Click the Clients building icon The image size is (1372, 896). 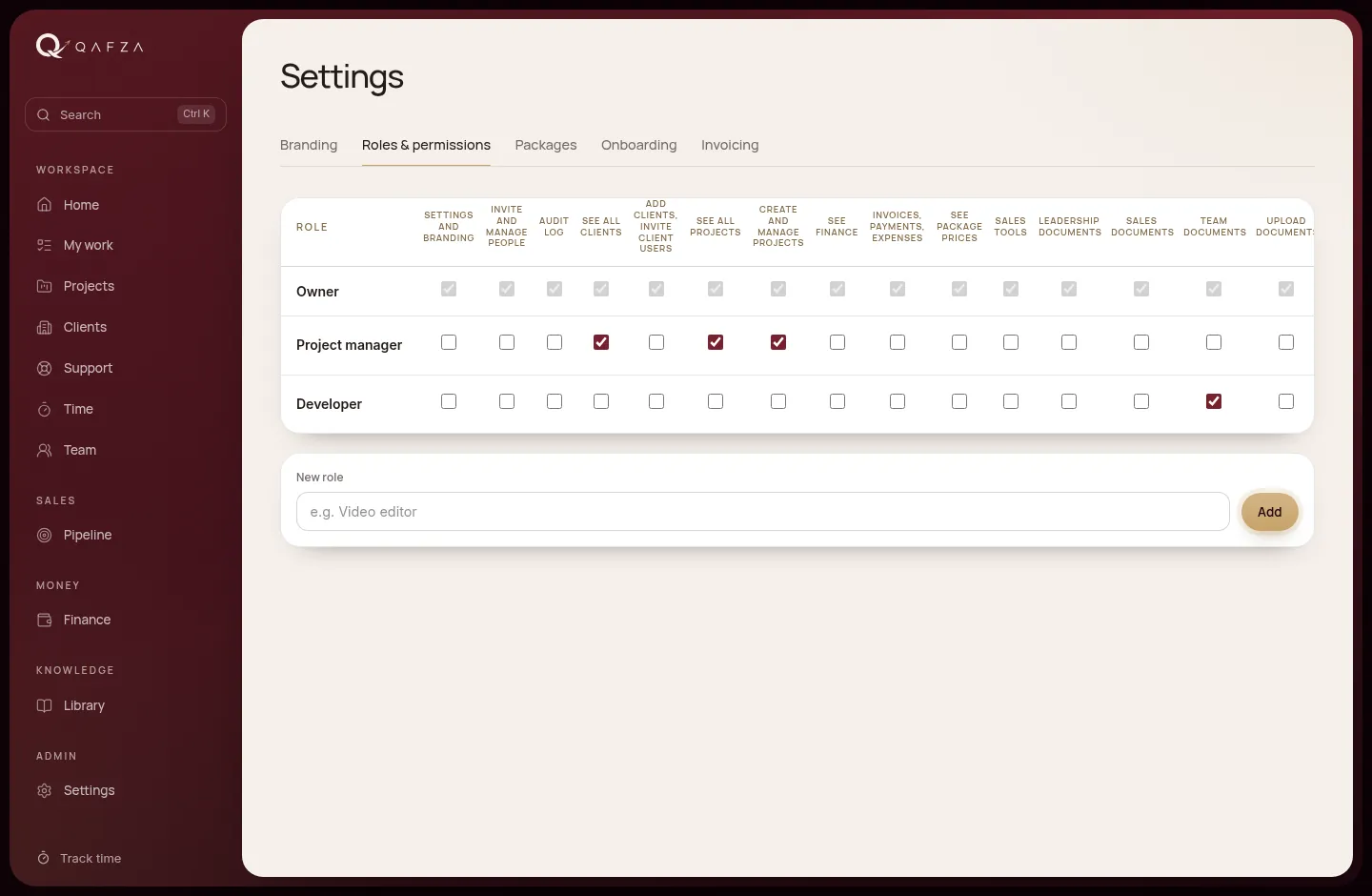coord(44,327)
